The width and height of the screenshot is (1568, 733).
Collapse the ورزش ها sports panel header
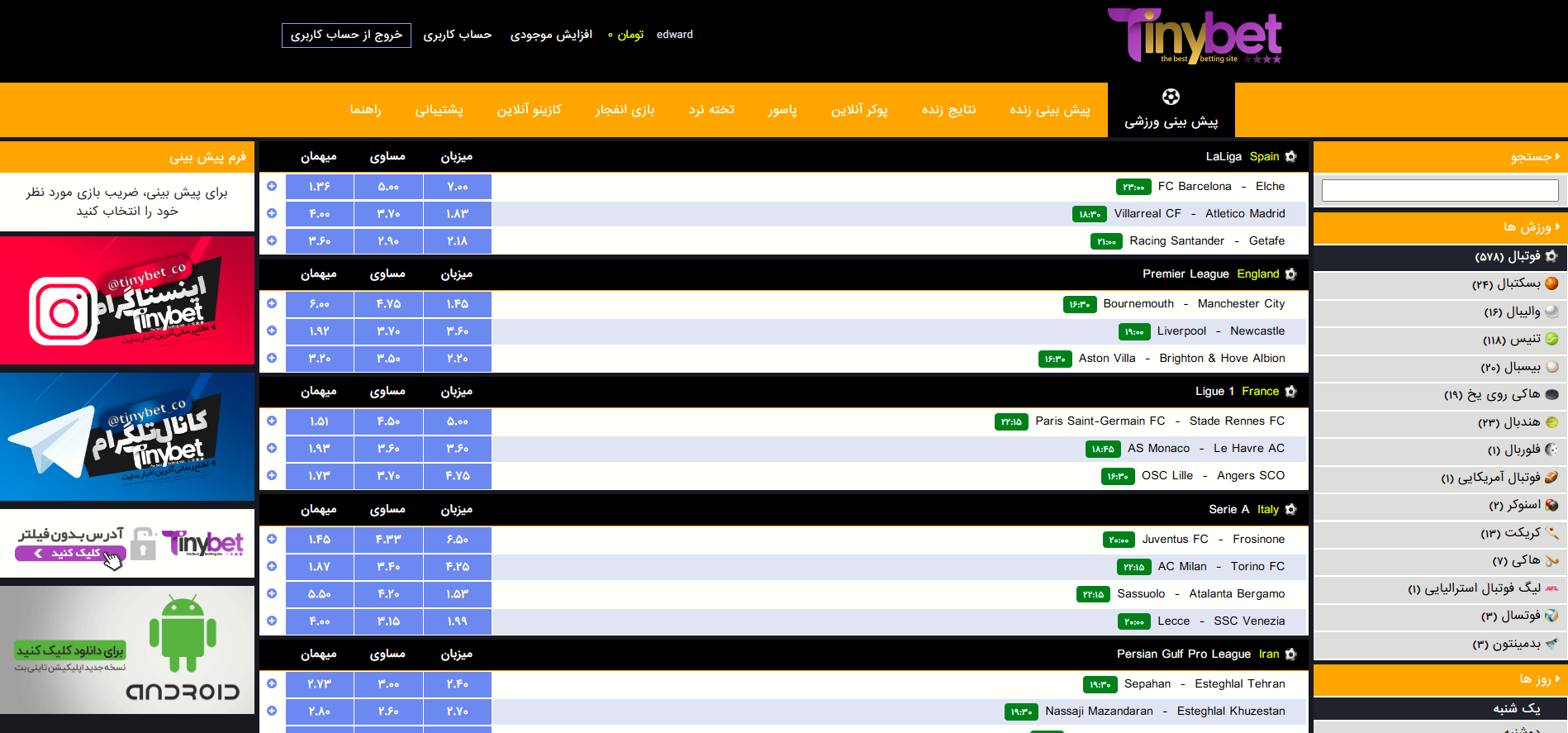click(x=1440, y=226)
